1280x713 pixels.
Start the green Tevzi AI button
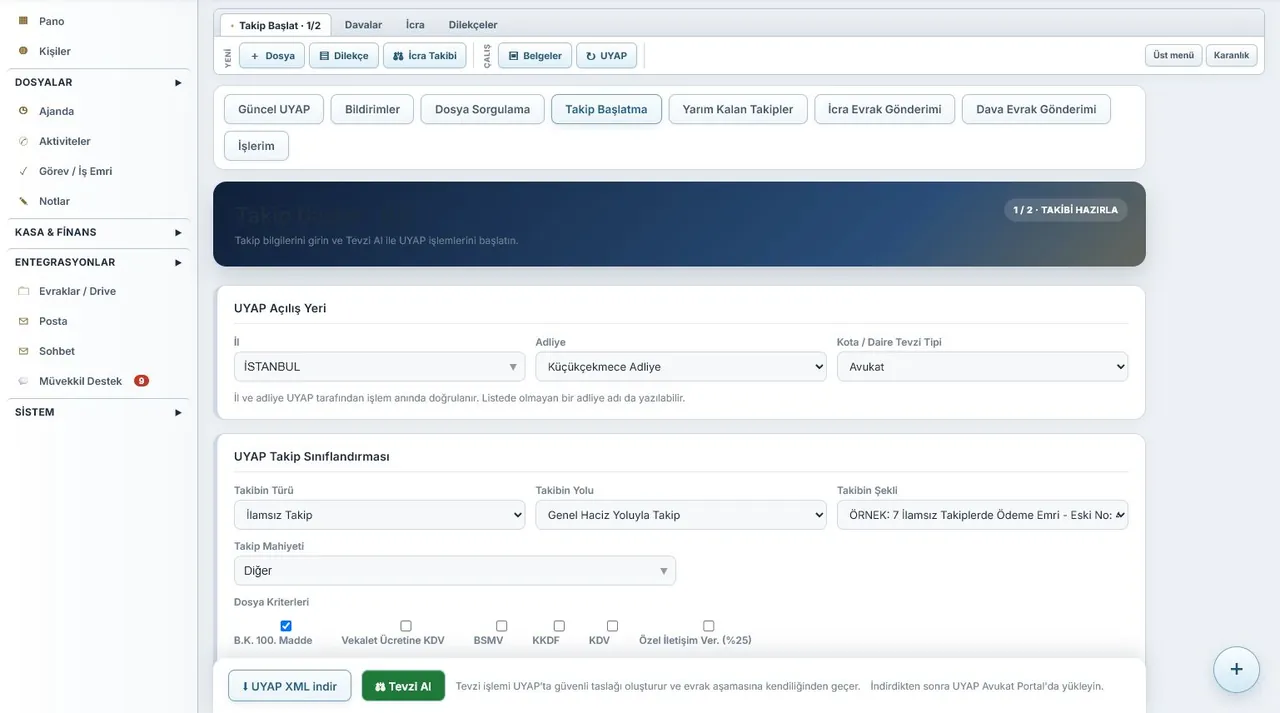[403, 686]
